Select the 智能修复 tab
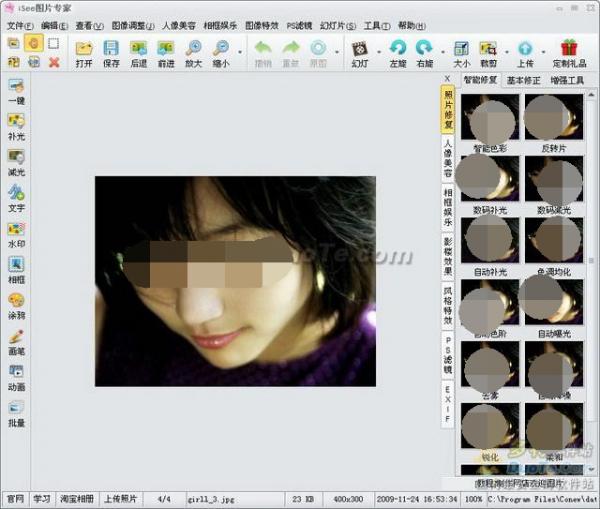This screenshot has height=509, width=600. point(480,80)
